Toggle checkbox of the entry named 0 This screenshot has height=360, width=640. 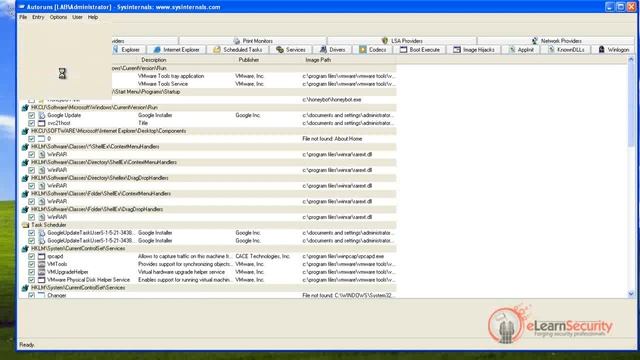pos(31,139)
